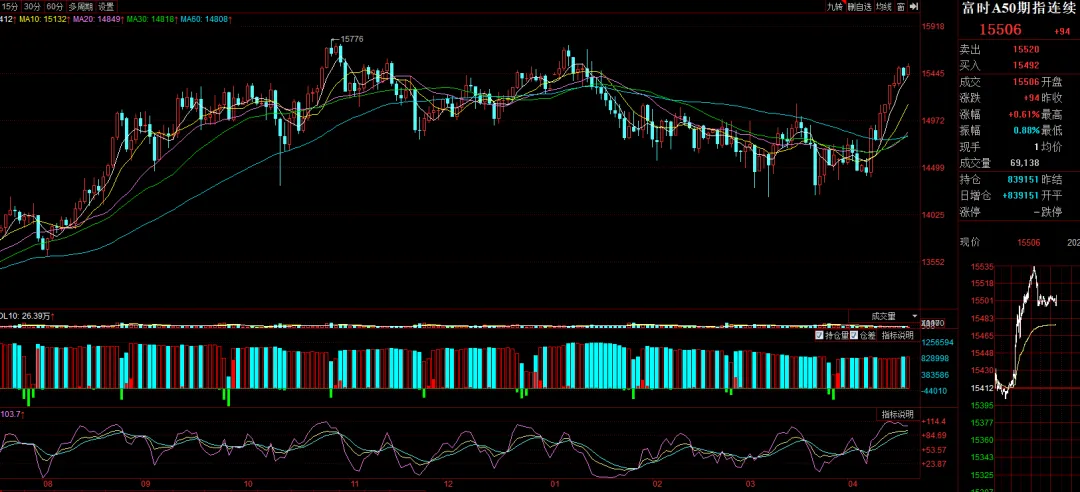Toggle the 均线 moving average button

pyautogui.click(x=884, y=6)
